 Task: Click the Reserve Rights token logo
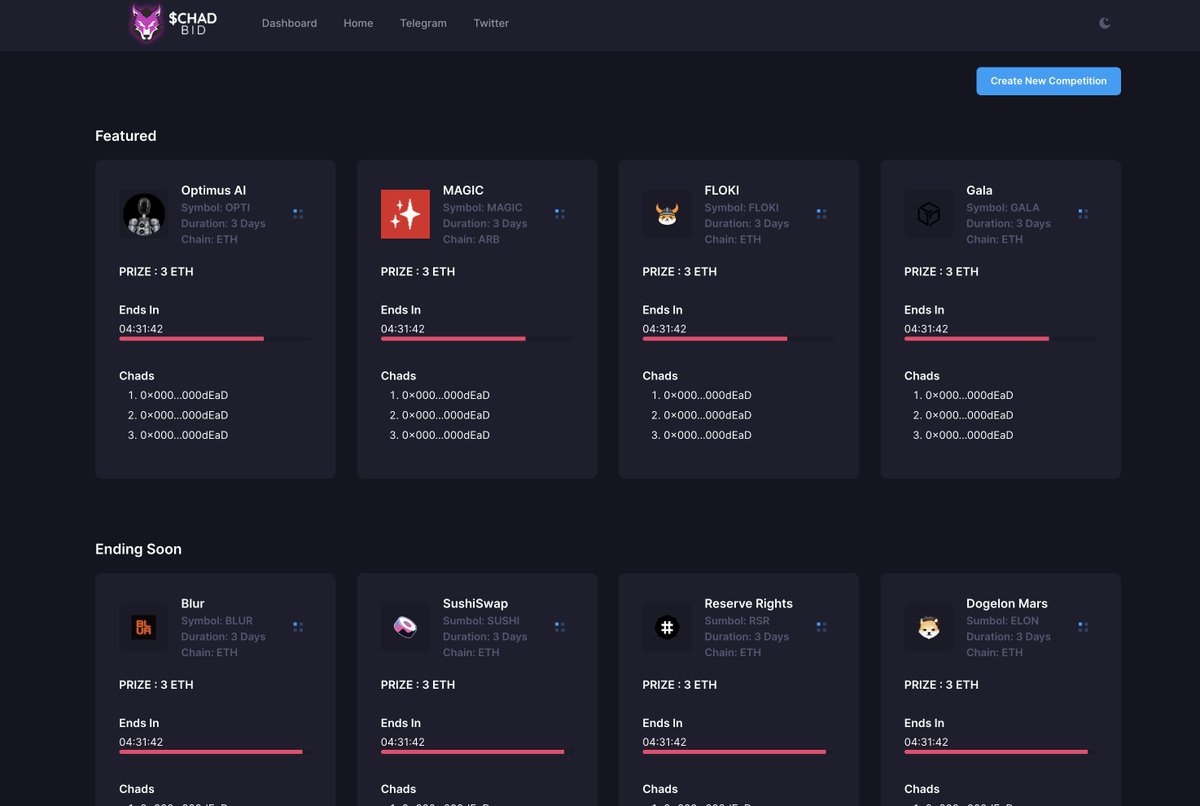tap(667, 627)
